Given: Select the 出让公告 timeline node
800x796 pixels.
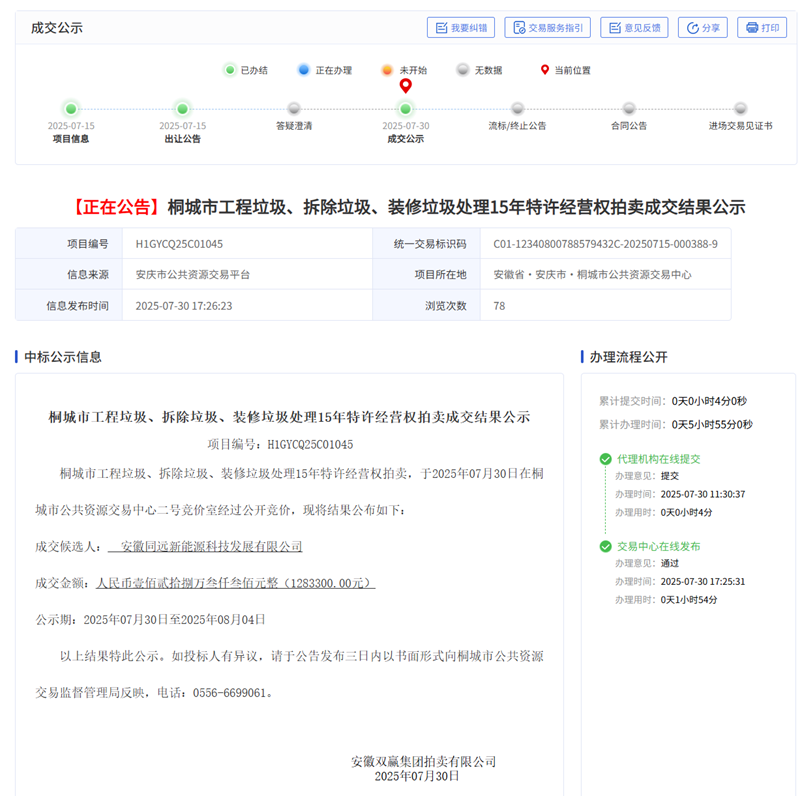Looking at the screenshot, I should click(182, 109).
